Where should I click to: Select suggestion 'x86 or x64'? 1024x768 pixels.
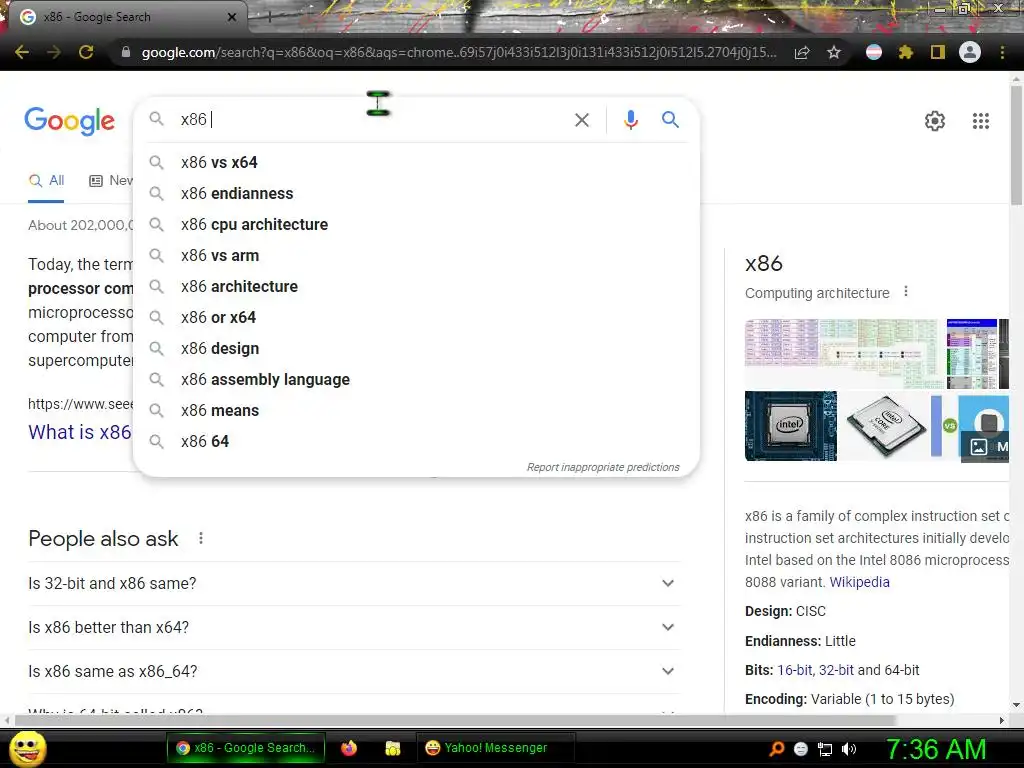tap(416, 317)
